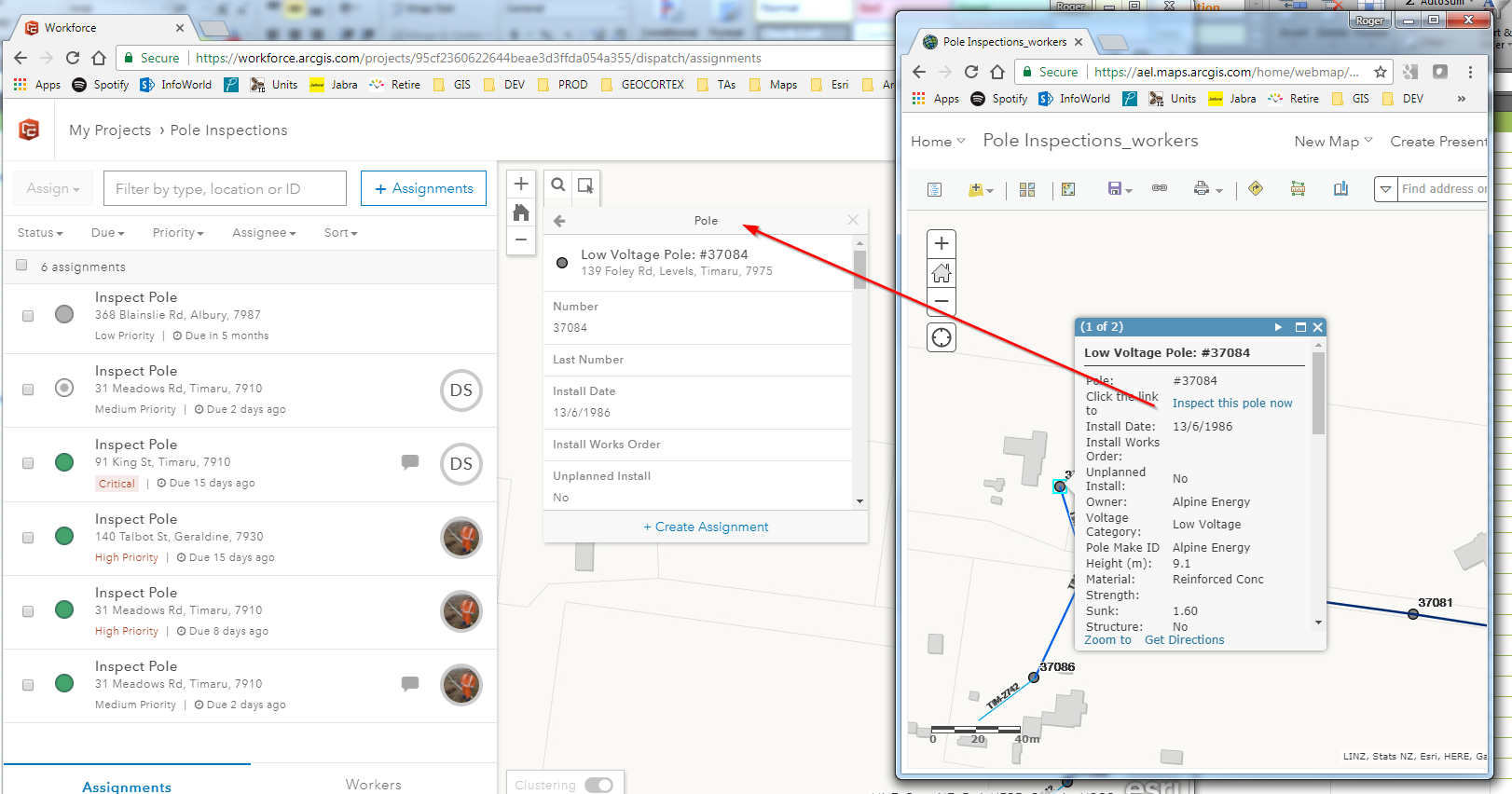Open Bookmarks in the webmap toolbar
Image resolution: width=1512 pixels, height=794 pixels.
(x=1340, y=189)
